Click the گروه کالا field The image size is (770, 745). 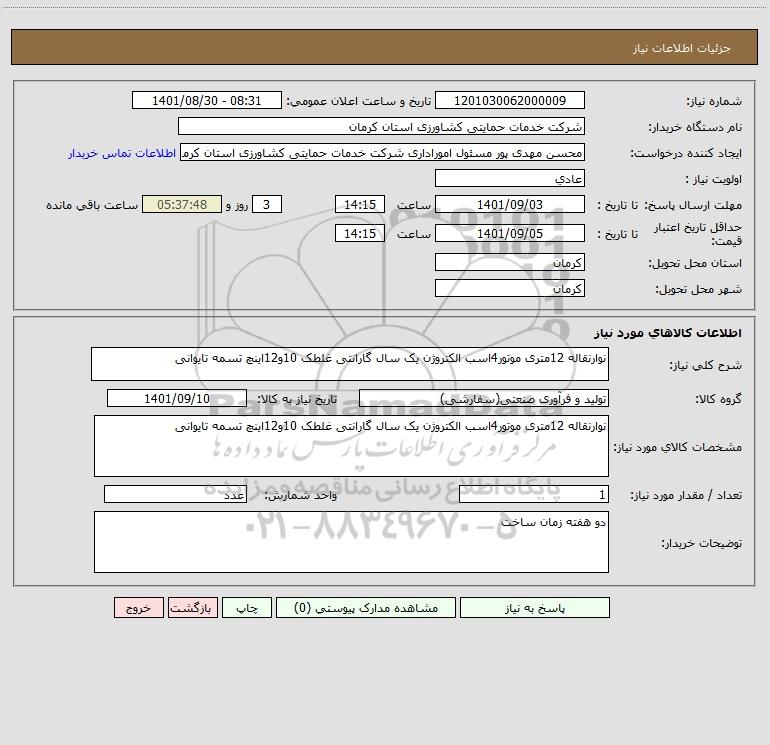[484, 398]
